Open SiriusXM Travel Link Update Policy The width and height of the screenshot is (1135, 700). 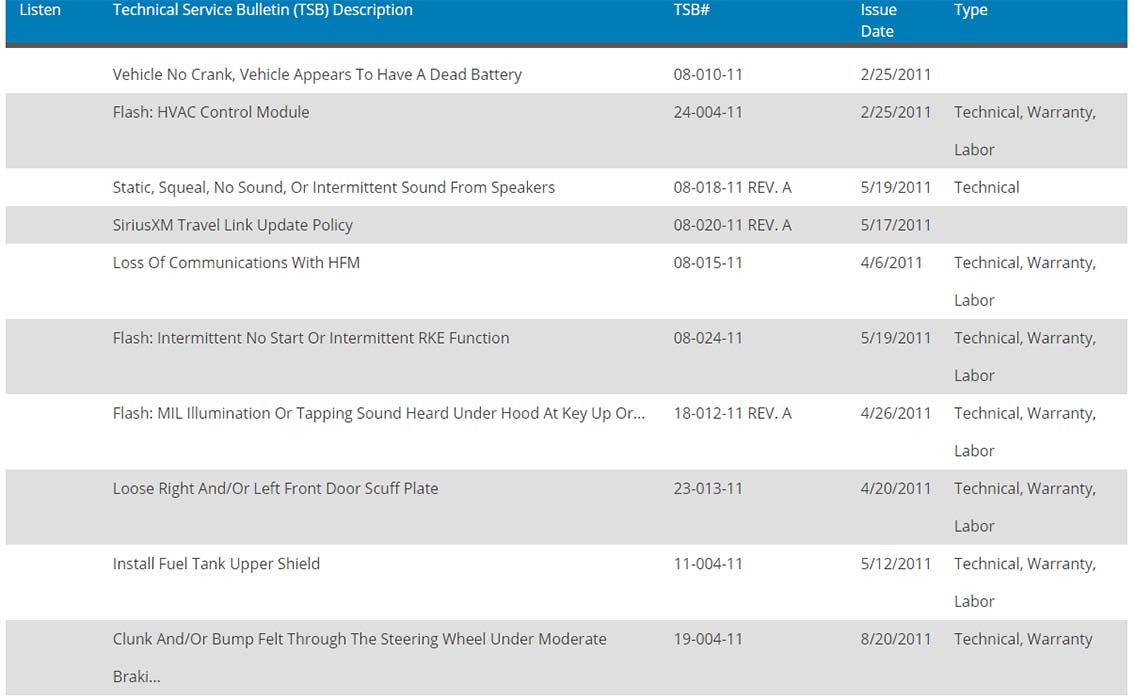[x=232, y=225]
